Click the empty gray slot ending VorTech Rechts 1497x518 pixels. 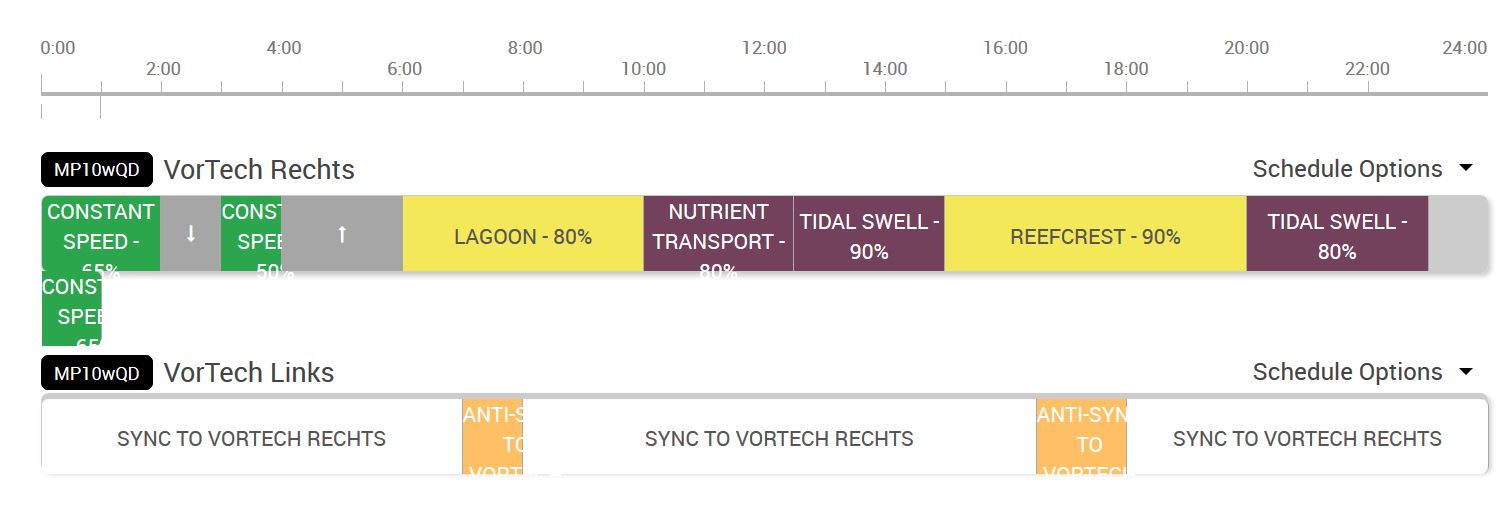[x=1458, y=234]
